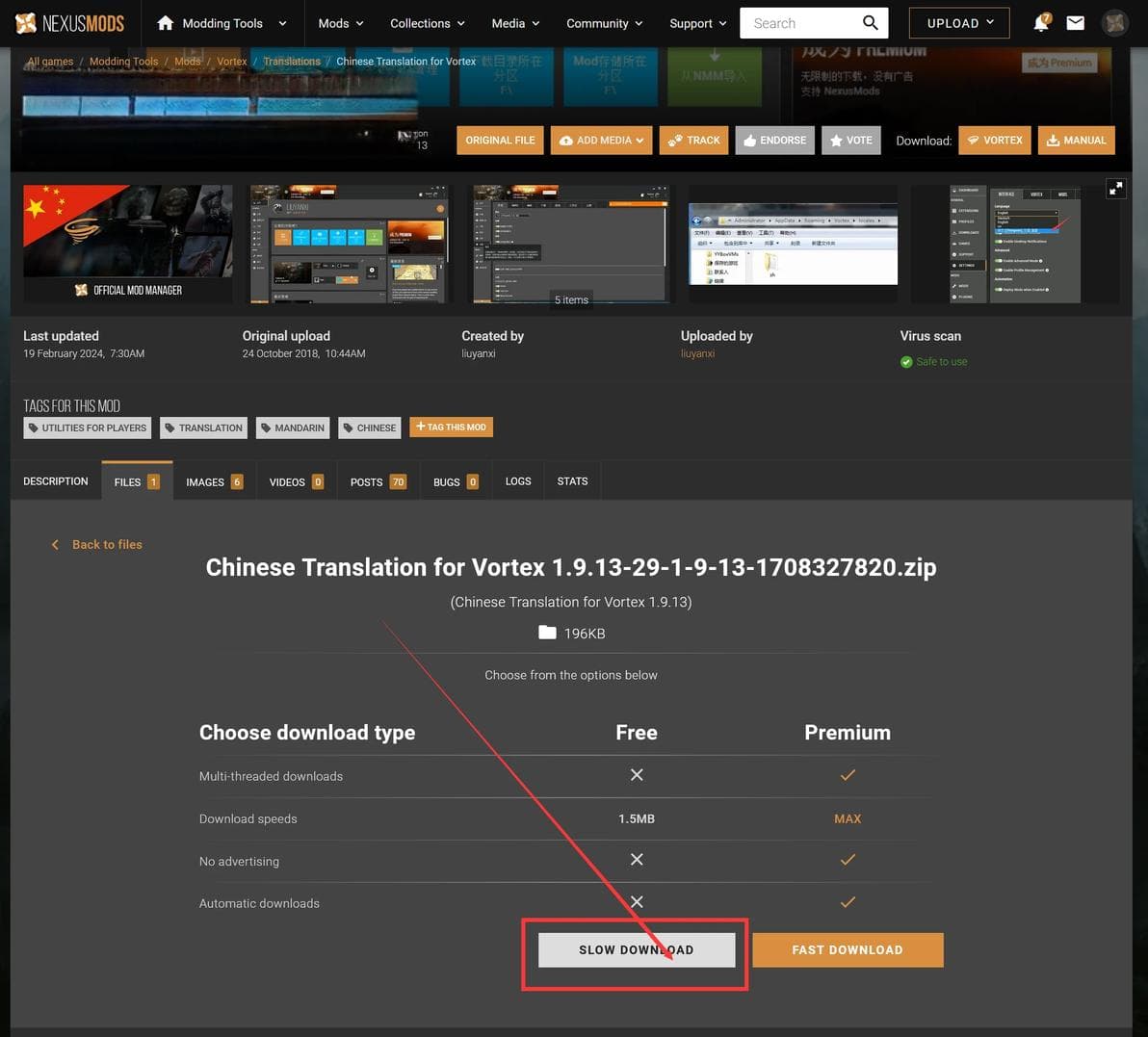Image resolution: width=1148 pixels, height=1037 pixels.
Task: Click the Slow Download button
Action: point(637,949)
